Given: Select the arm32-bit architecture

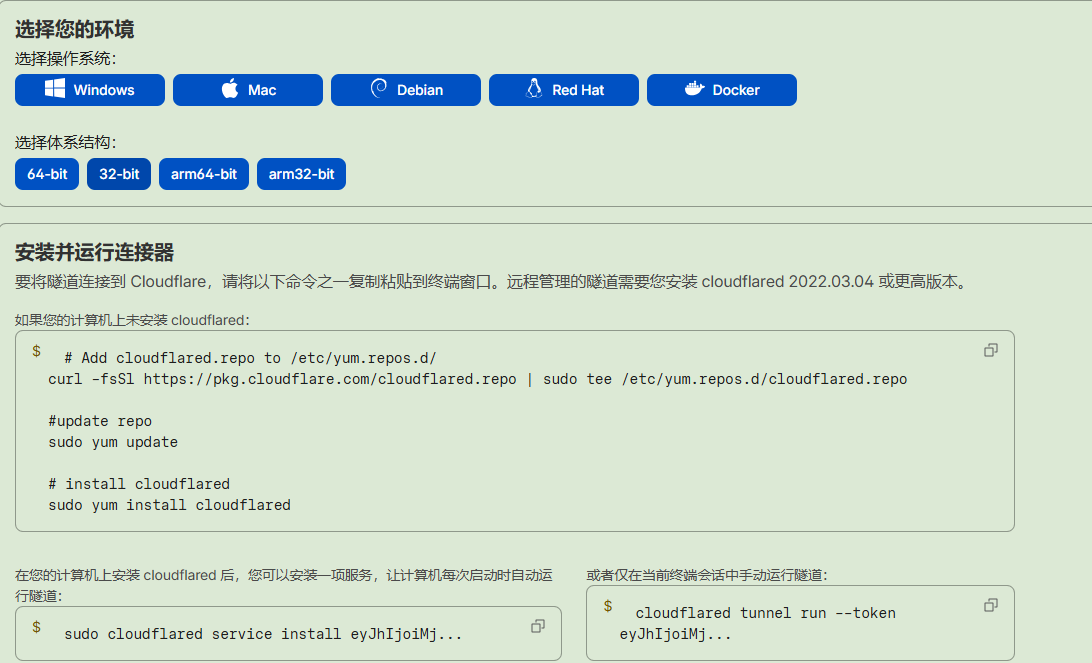Looking at the screenshot, I should (302, 174).
